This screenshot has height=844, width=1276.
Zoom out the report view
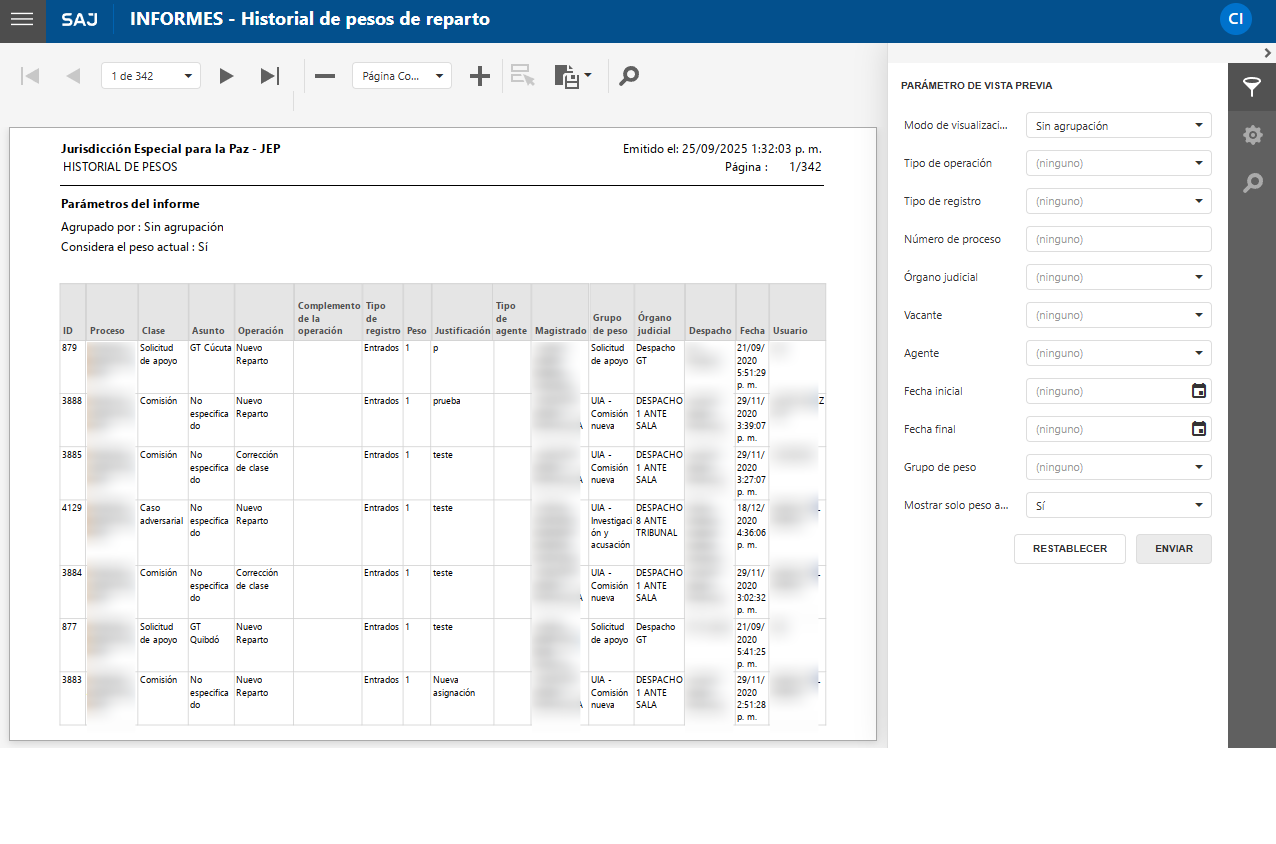(x=325, y=76)
